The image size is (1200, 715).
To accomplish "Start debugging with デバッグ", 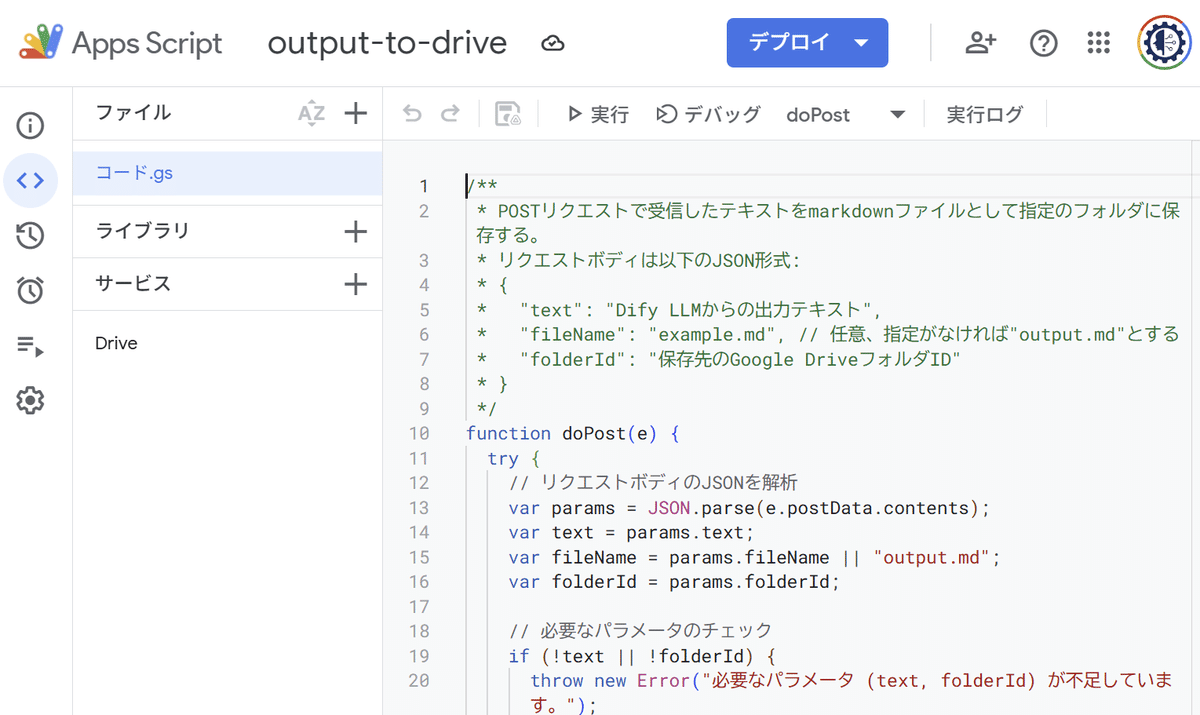I will pos(709,114).
